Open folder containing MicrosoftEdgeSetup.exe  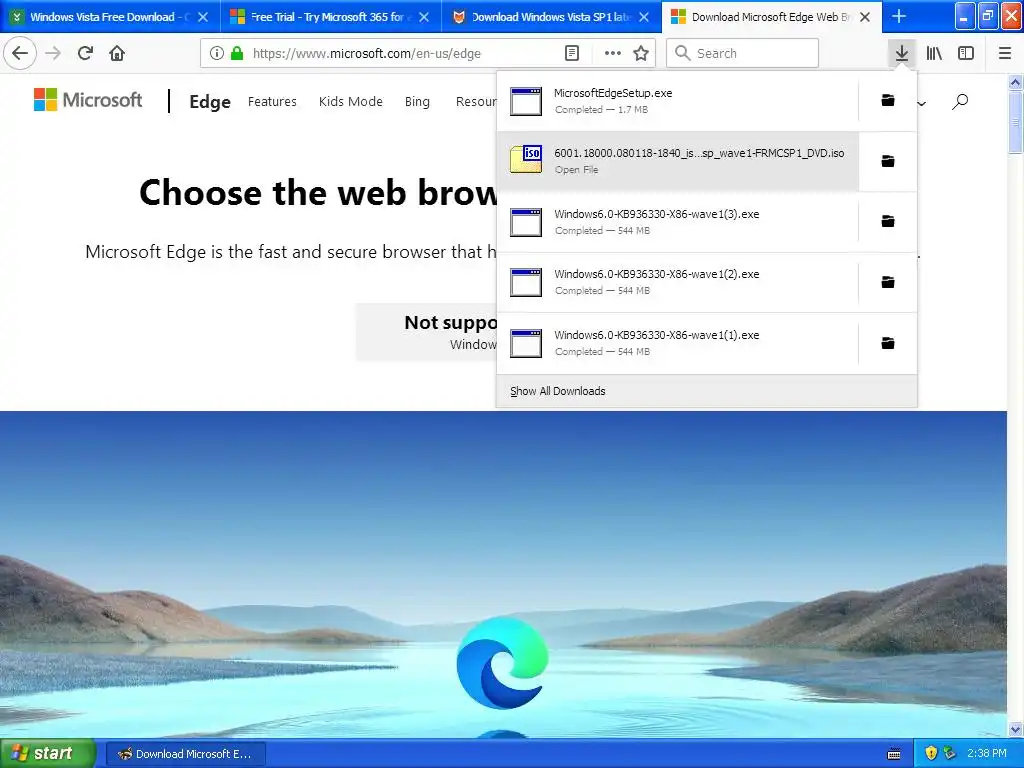pos(888,101)
